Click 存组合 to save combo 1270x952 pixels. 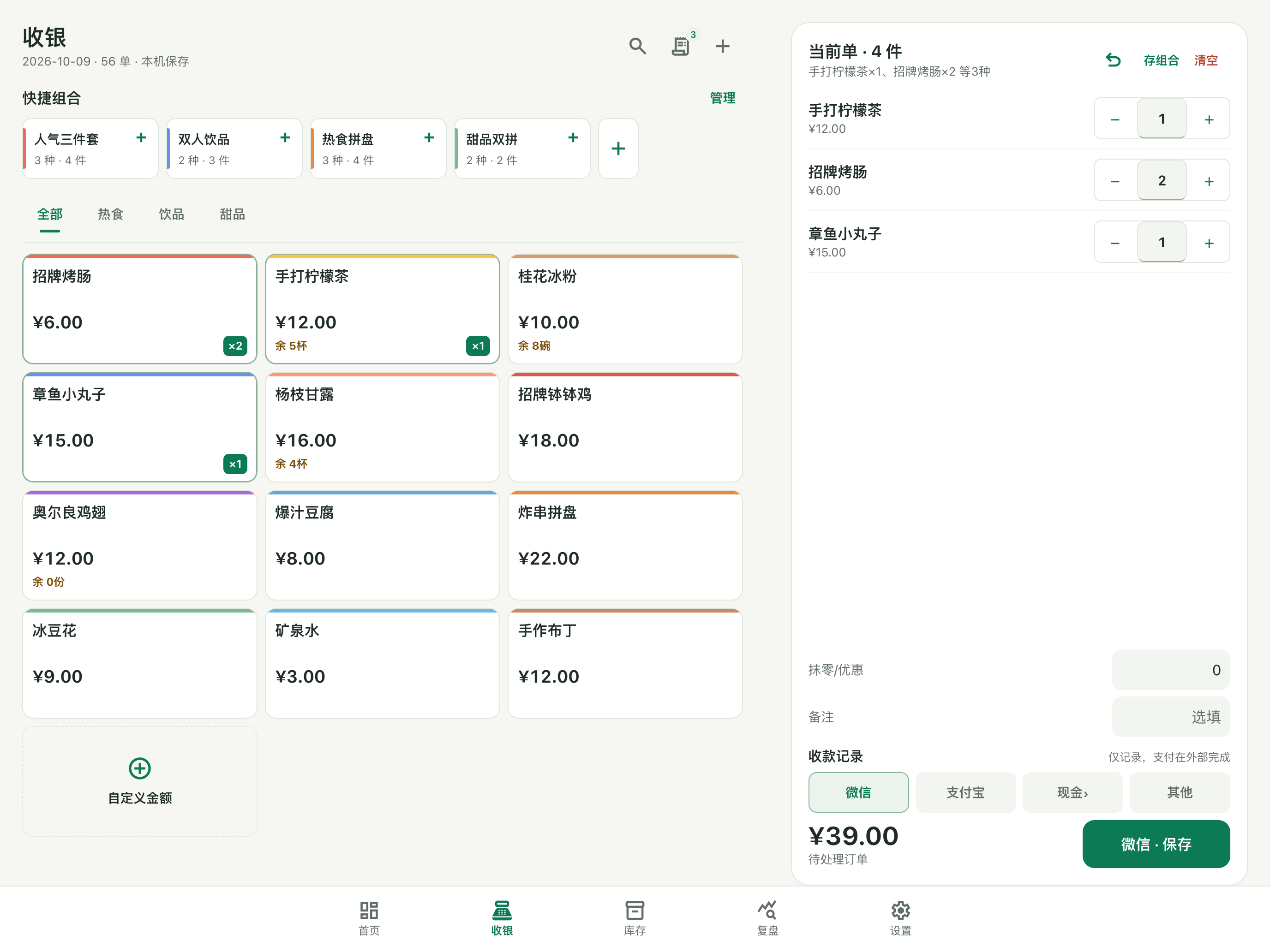click(1161, 60)
